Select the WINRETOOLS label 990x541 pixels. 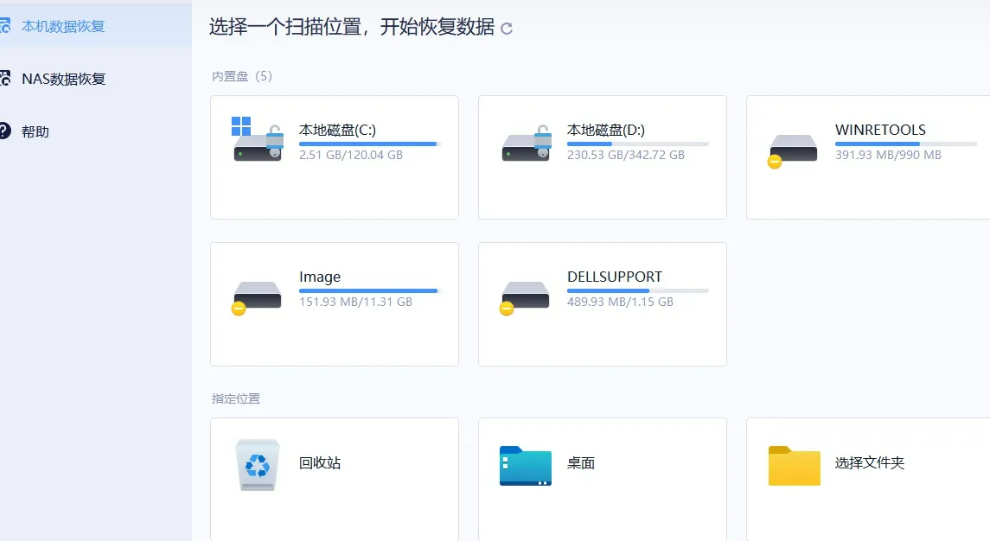point(880,130)
